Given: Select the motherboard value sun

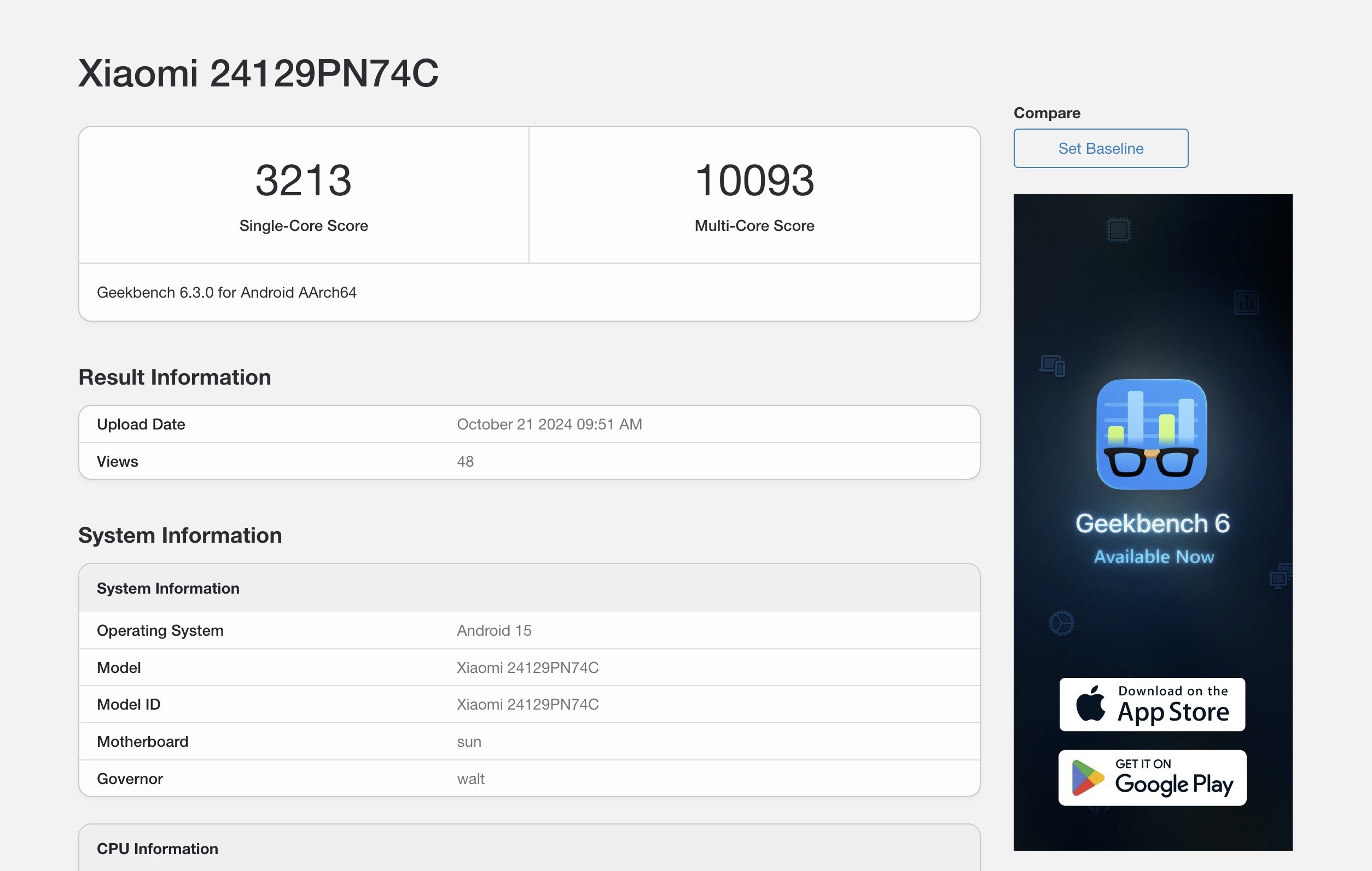Looking at the screenshot, I should [x=469, y=742].
